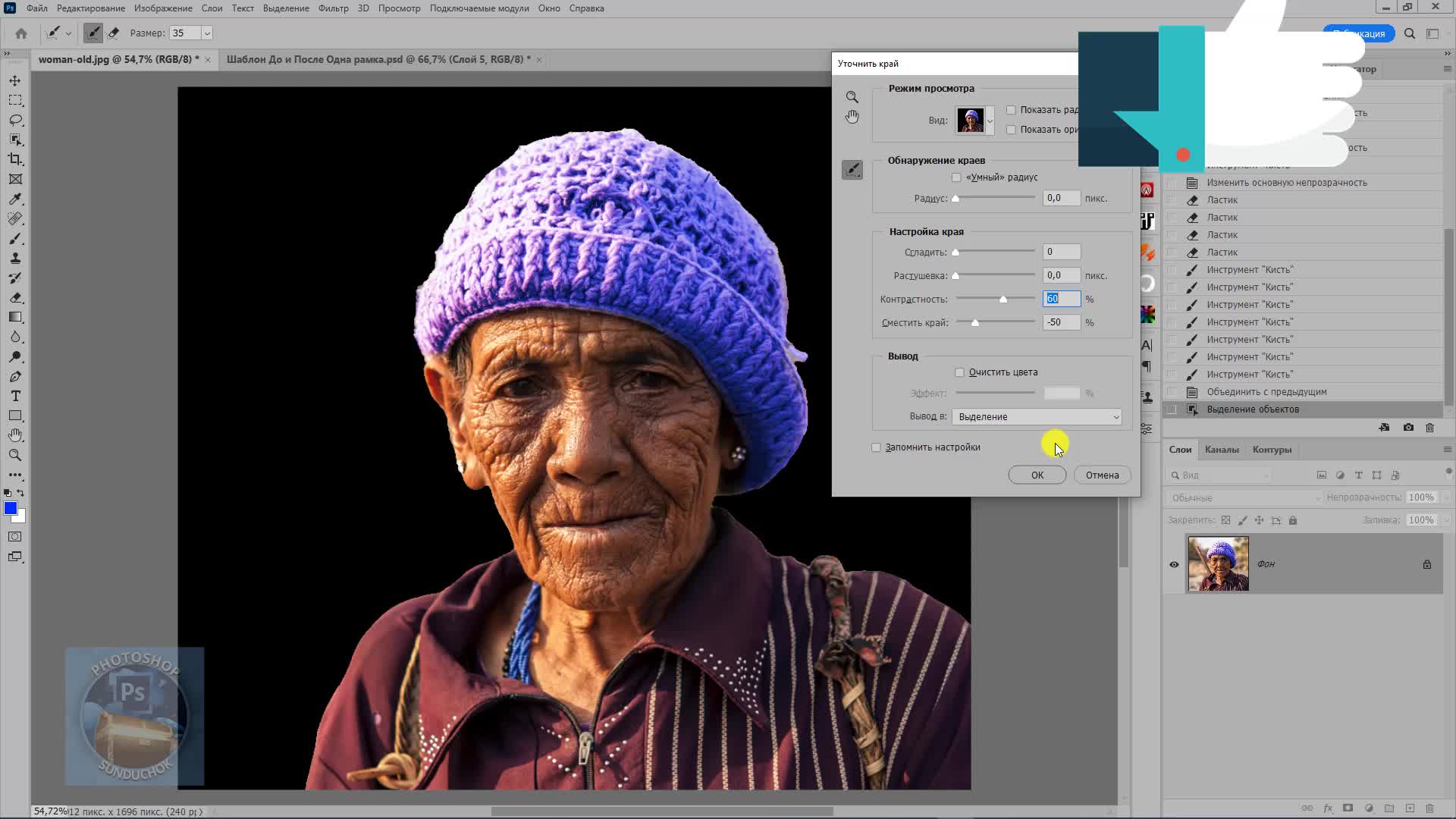Select the Clone Stamp tool

[x=15, y=258]
